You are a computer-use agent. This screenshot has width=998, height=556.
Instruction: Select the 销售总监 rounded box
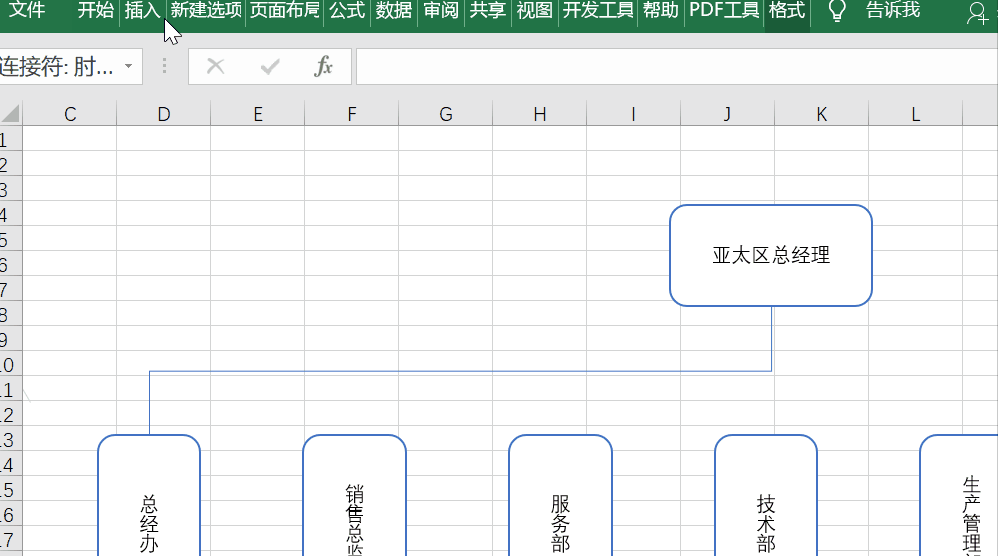coord(355,496)
